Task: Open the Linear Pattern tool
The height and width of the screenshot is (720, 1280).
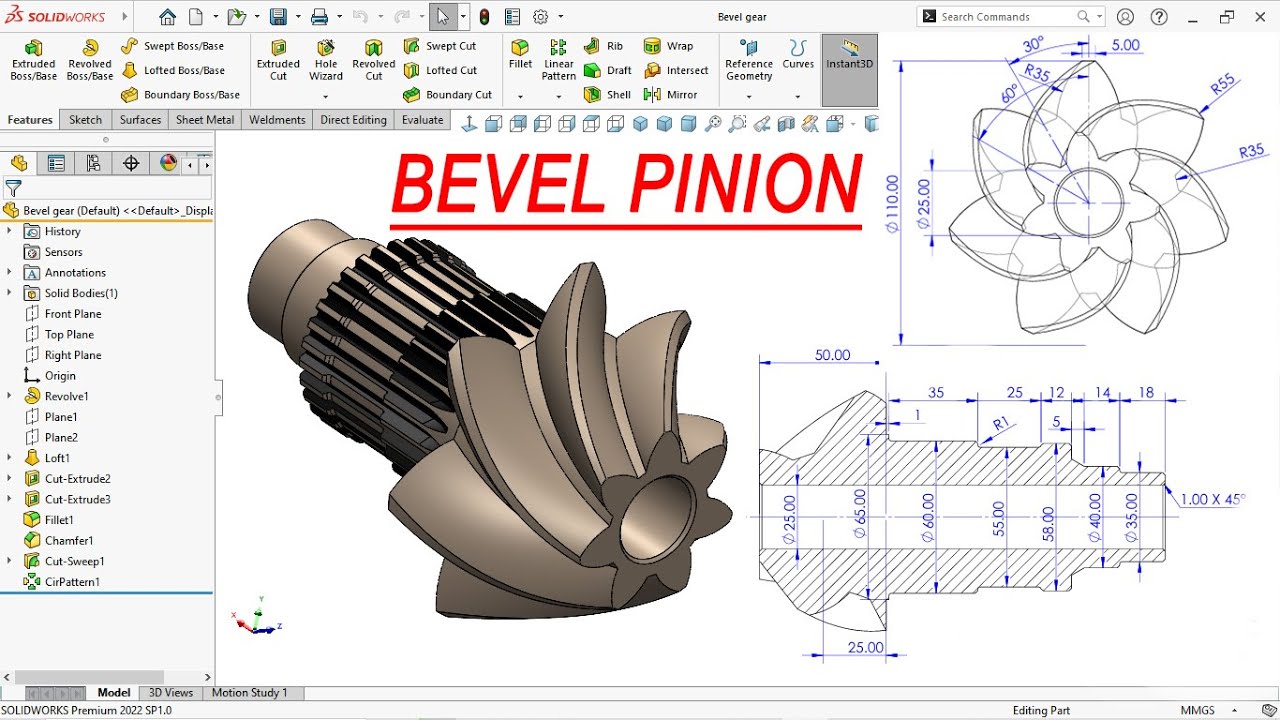Action: (559, 61)
